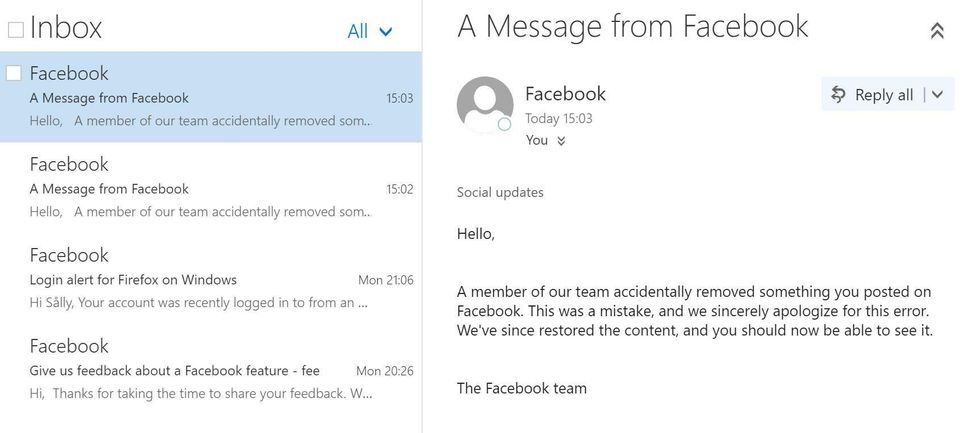Viewport: 980px width, 433px height.
Task: Expand recipient details chevron next to You
Action: pyautogui.click(x=562, y=141)
